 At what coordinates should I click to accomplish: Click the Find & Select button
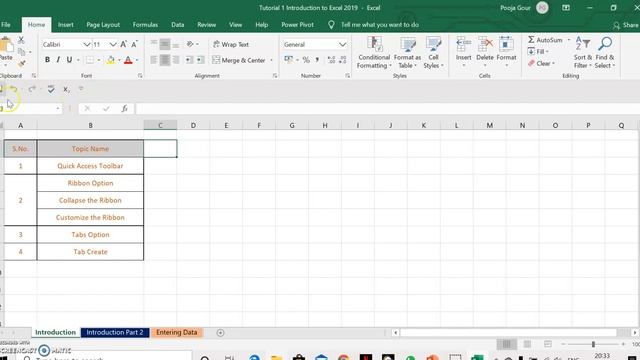(x=604, y=53)
